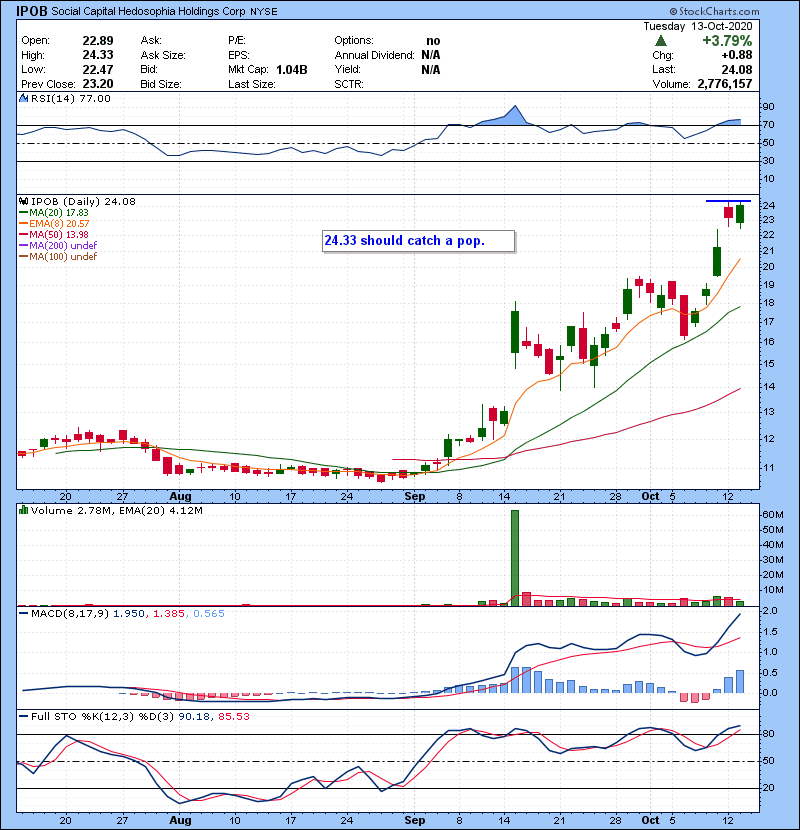Screen dimensions: 800x830
Task: Click the Sep label on price chart axis
Action: pyautogui.click(x=415, y=497)
